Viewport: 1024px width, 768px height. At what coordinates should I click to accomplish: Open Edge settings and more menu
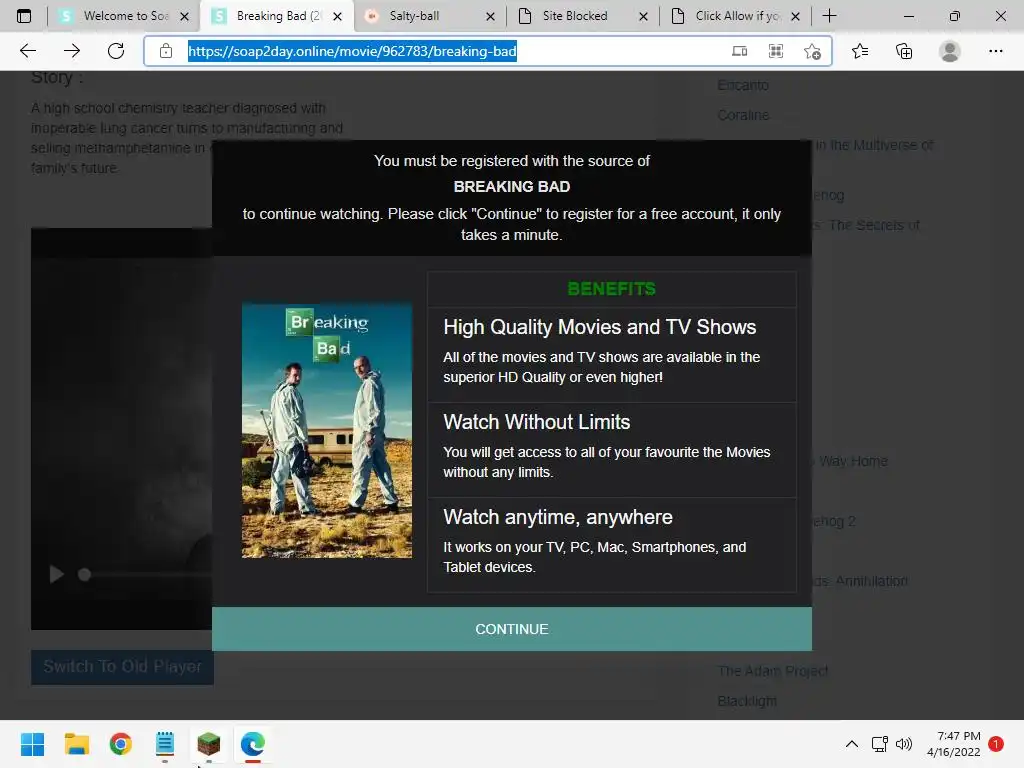pos(995,51)
